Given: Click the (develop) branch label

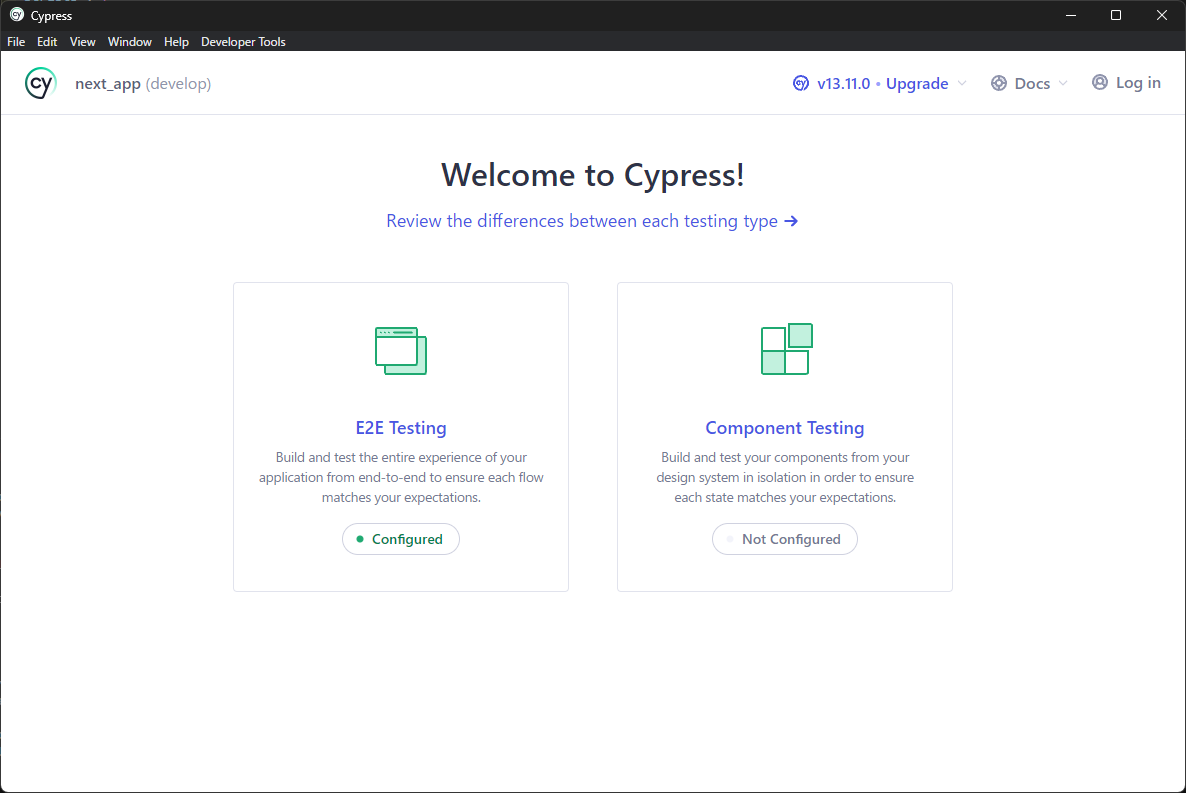Looking at the screenshot, I should coord(179,83).
